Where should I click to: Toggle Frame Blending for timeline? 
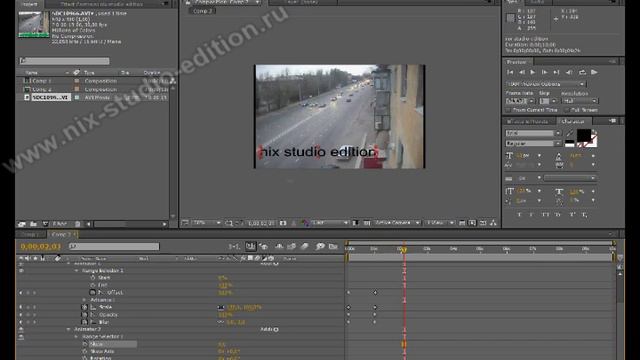coord(292,246)
